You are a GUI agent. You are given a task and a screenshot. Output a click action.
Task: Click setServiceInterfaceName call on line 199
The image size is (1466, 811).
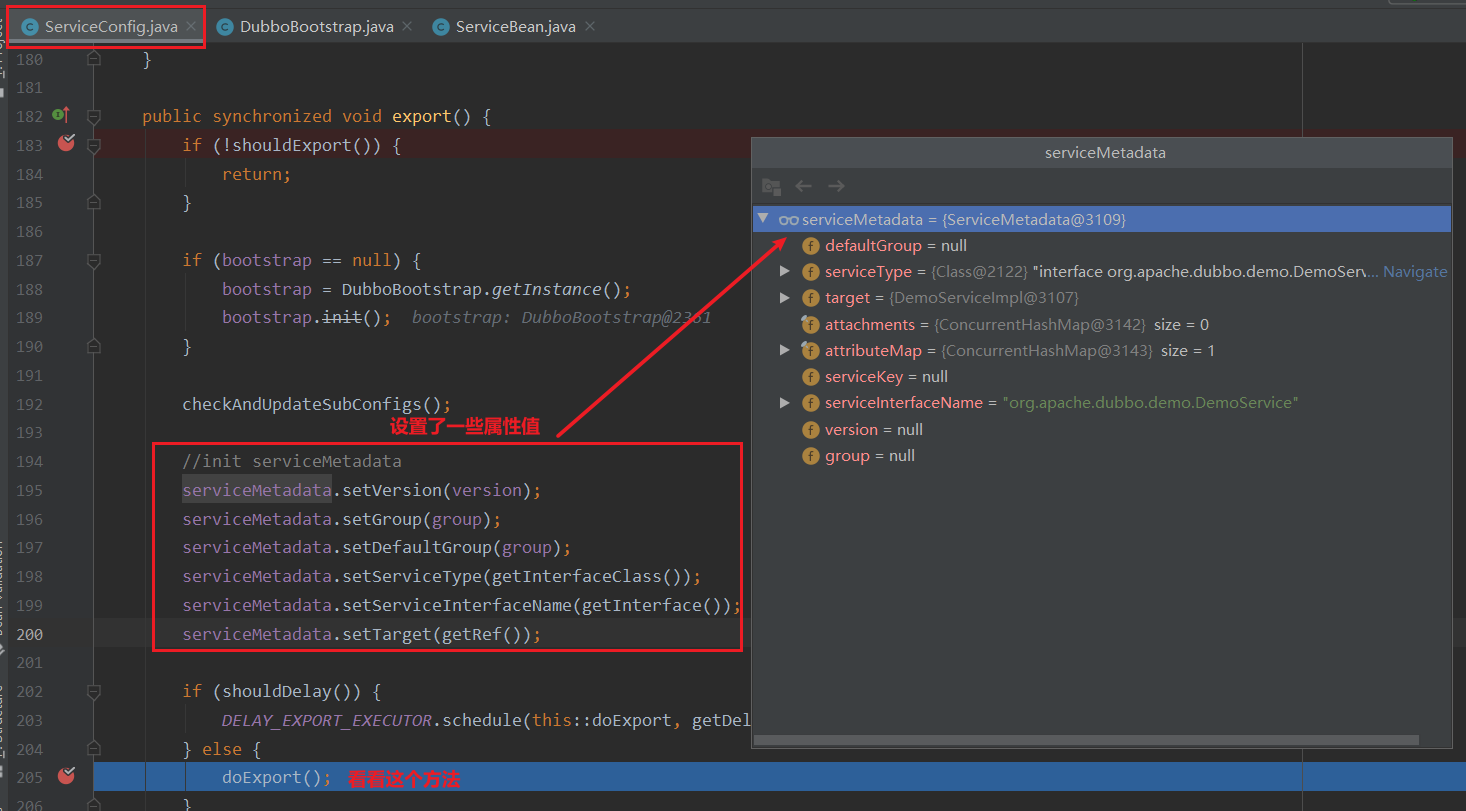[x=536, y=605]
